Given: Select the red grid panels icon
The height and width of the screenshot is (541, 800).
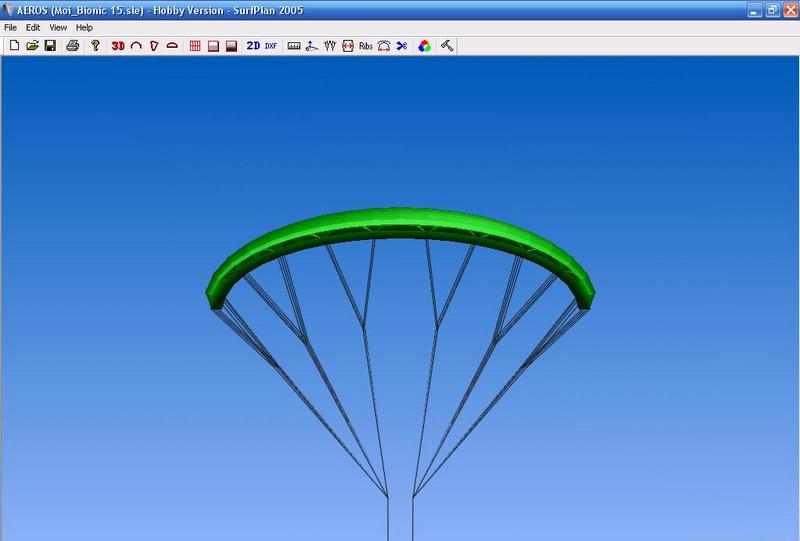Looking at the screenshot, I should [195, 46].
